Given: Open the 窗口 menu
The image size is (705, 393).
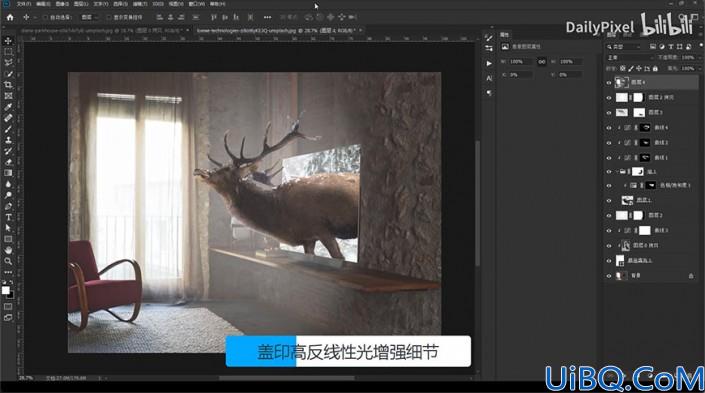Looking at the screenshot, I should click(196, 4).
